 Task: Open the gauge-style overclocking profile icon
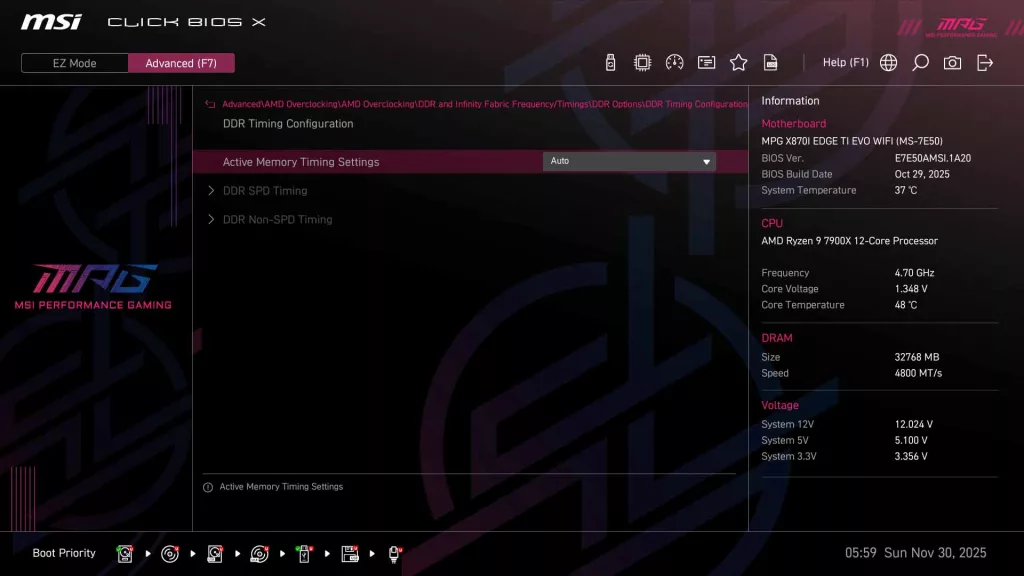675,62
